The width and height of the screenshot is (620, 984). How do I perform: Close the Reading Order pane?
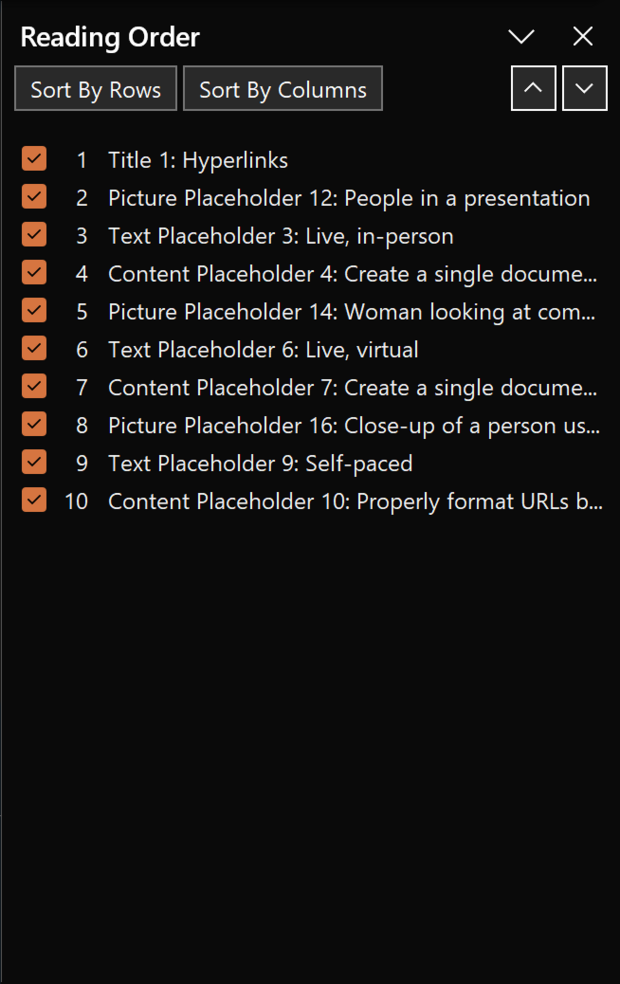pyautogui.click(x=583, y=36)
